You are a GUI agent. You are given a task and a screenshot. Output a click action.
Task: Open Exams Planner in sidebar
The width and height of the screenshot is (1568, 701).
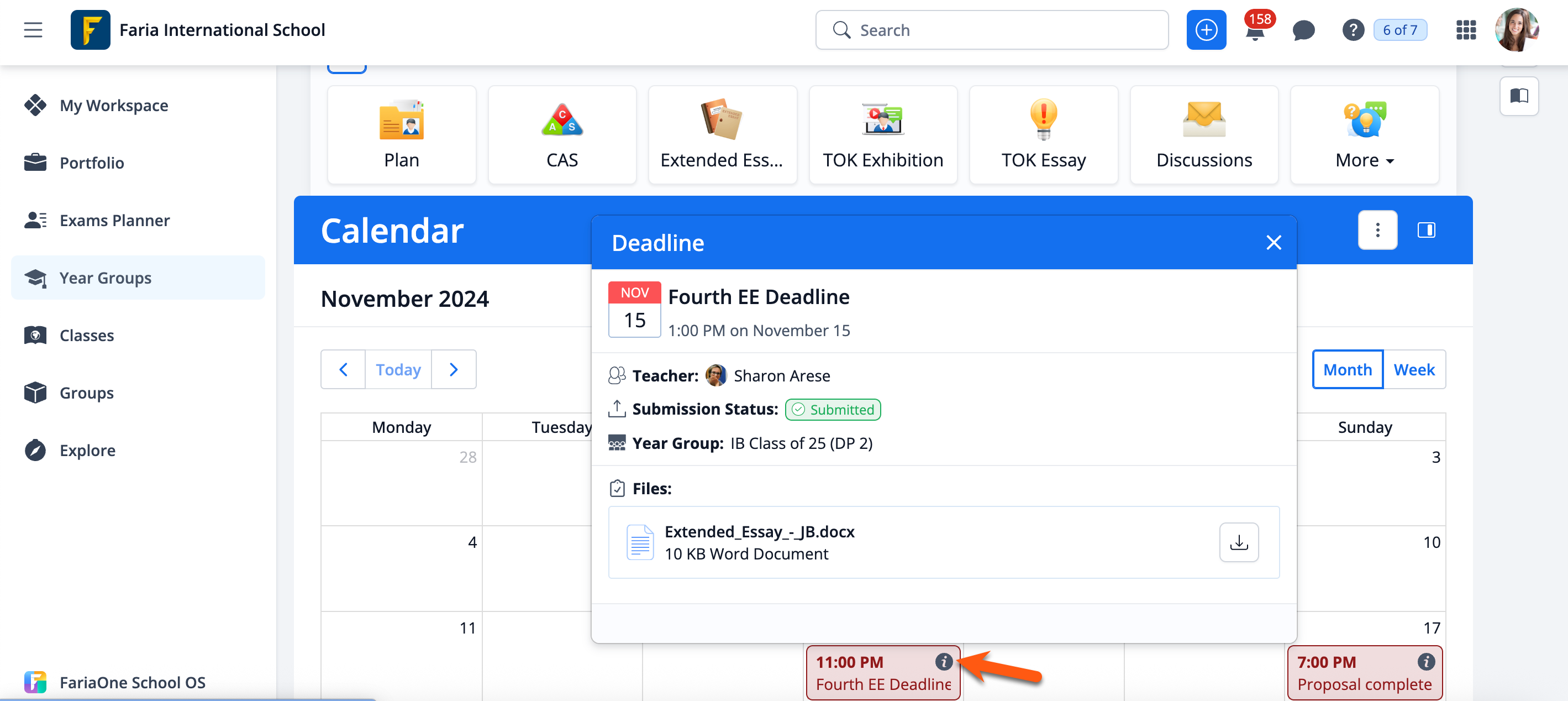[114, 220]
